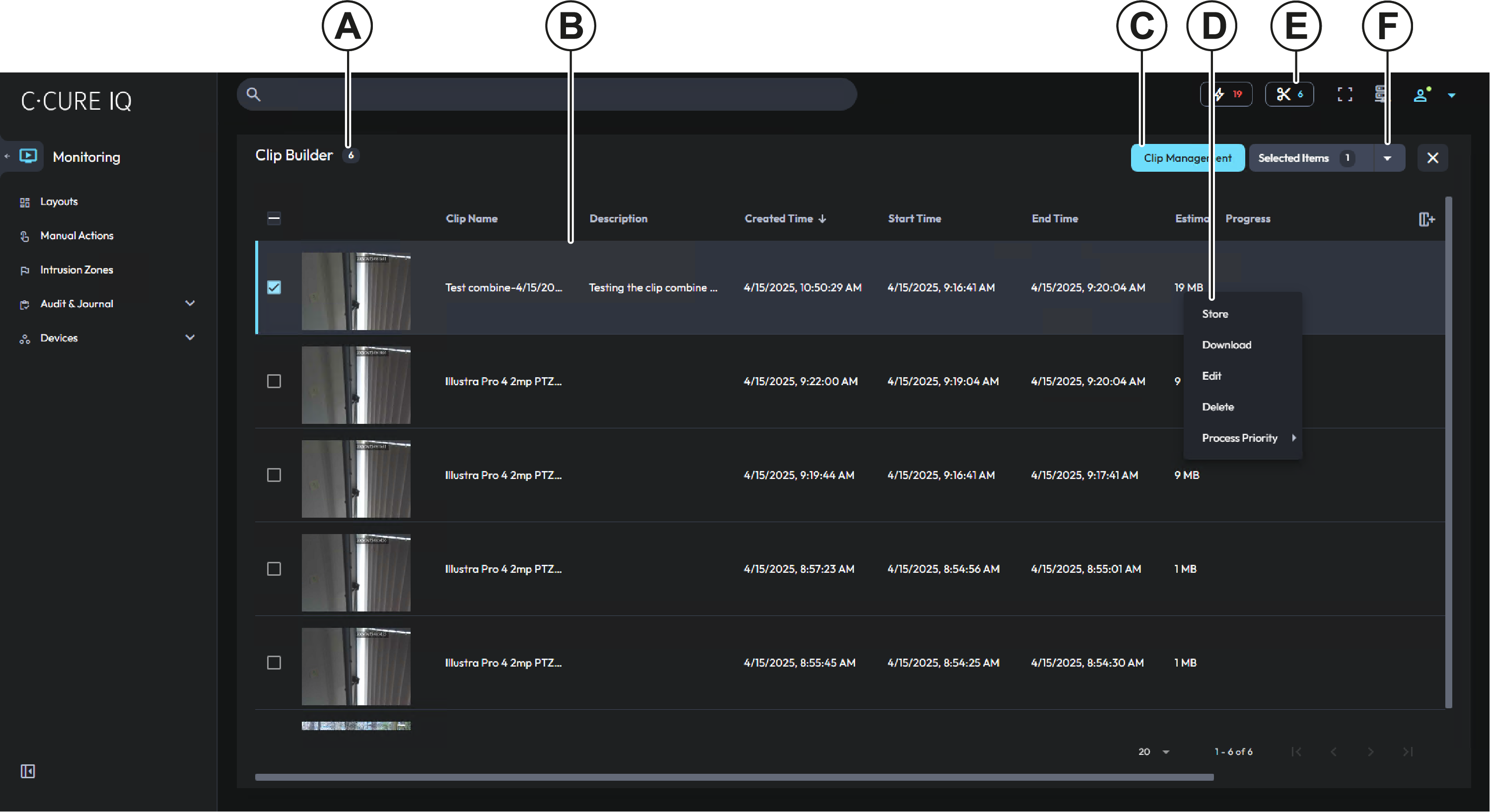
Task: Open the server status icon
Action: click(1380, 94)
